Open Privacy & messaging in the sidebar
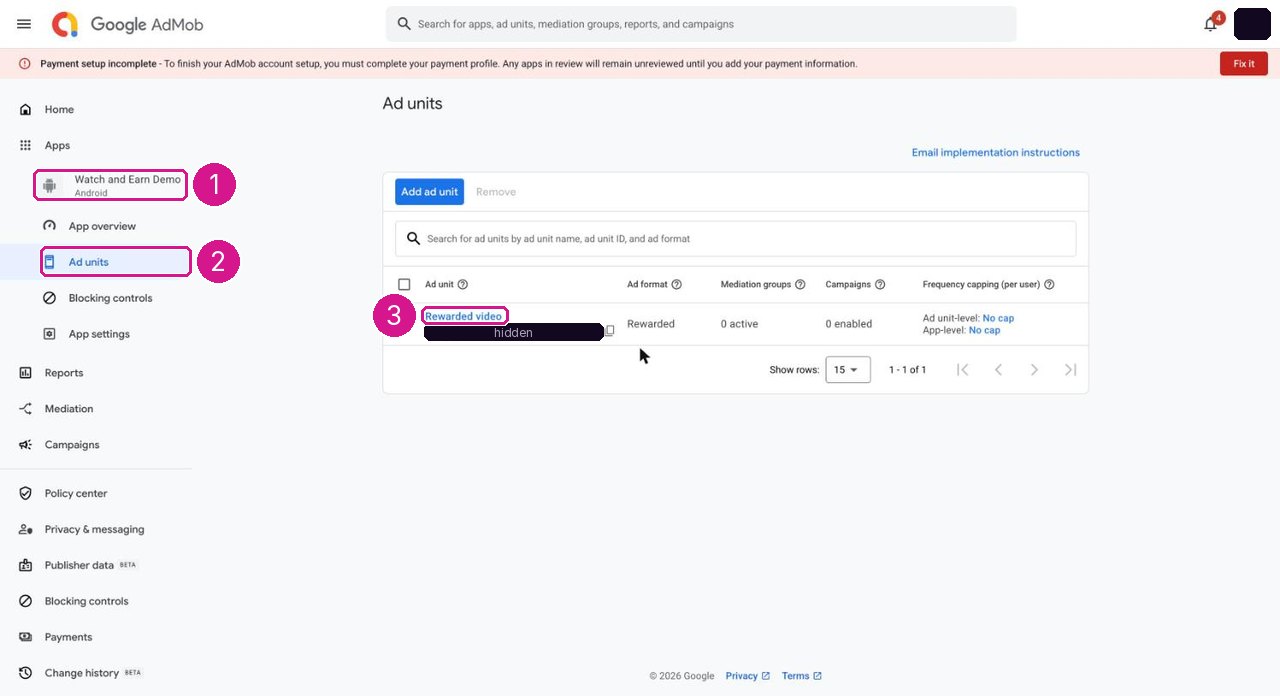1280x696 pixels. (x=94, y=530)
